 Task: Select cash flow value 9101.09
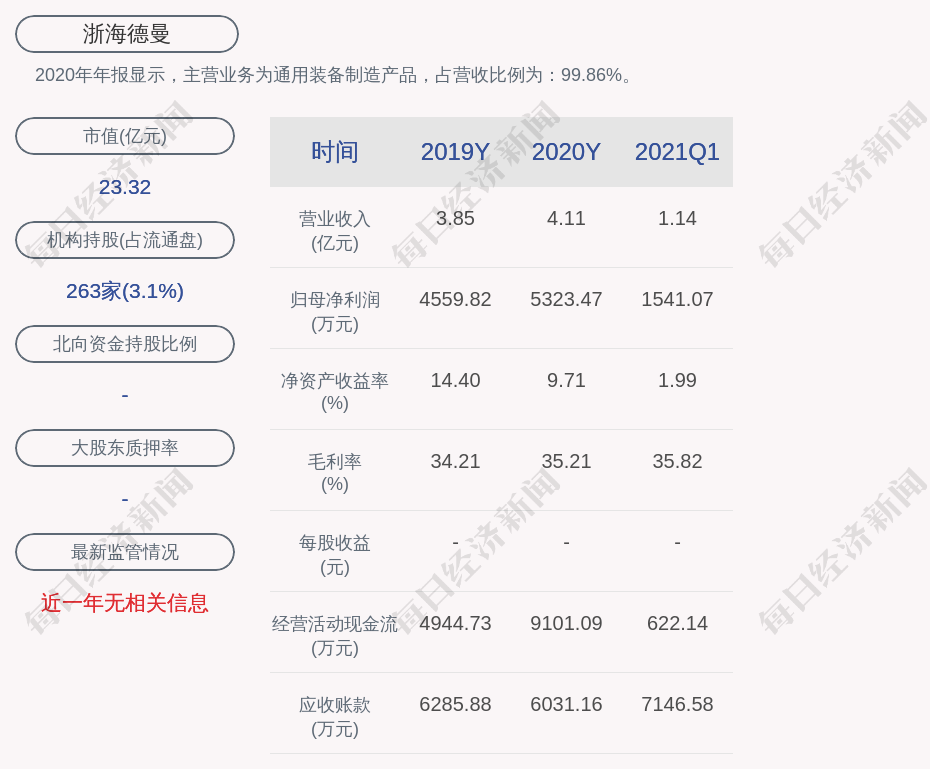point(566,623)
